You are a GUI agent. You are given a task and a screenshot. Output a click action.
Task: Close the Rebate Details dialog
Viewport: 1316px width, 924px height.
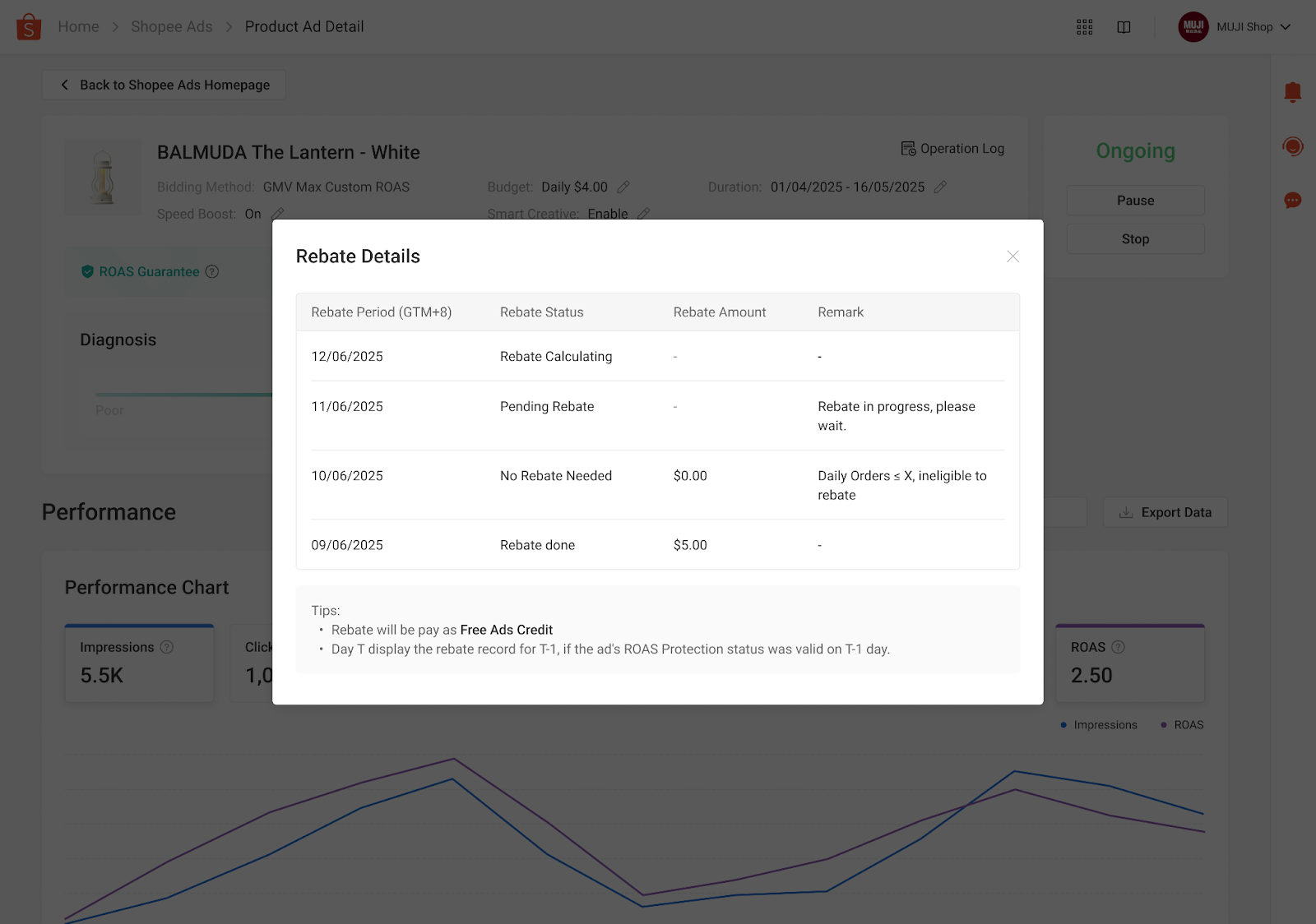tap(1012, 256)
